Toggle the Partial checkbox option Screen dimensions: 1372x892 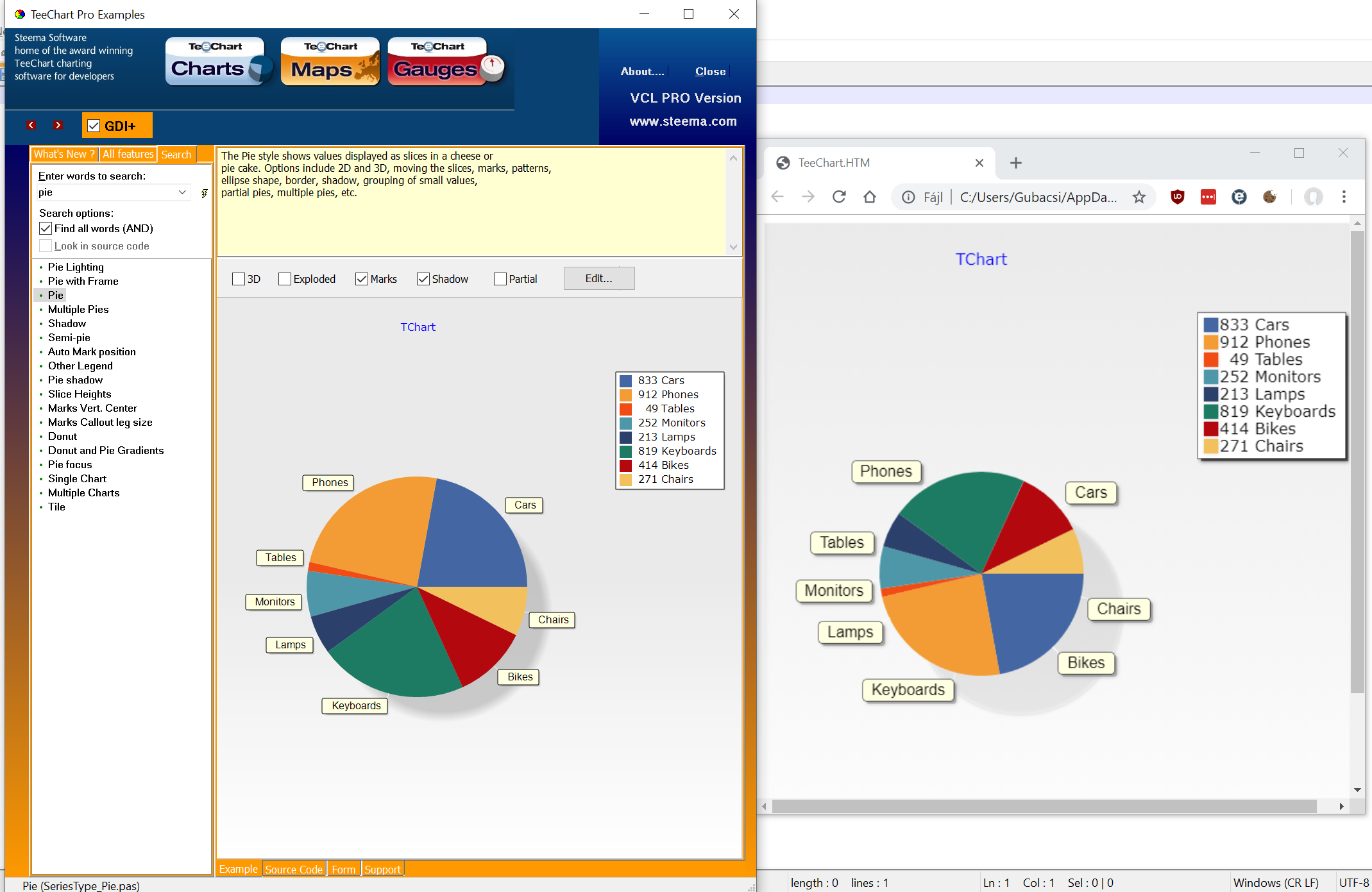pyautogui.click(x=499, y=278)
